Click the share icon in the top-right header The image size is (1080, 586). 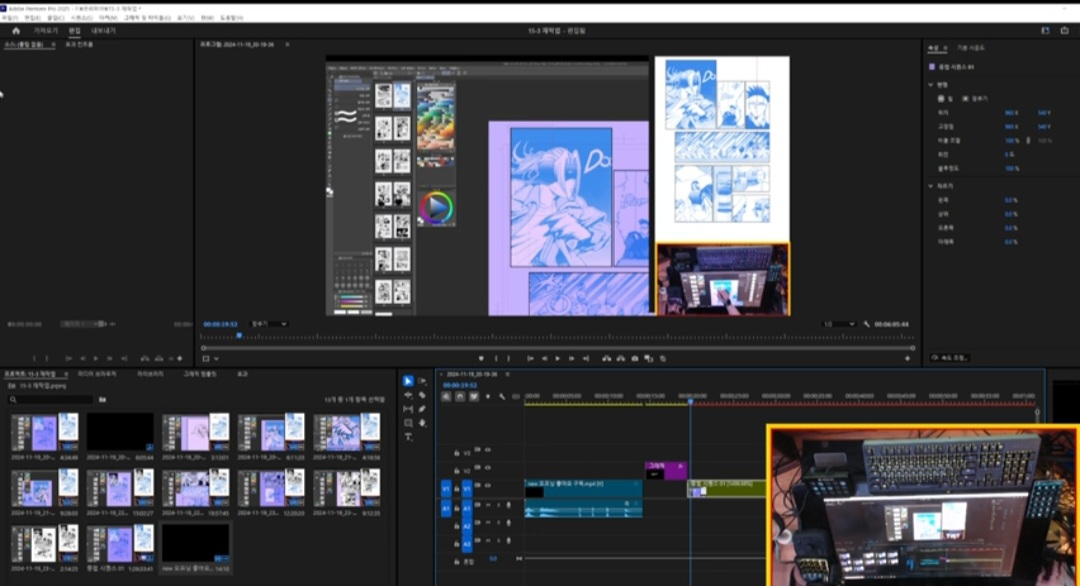point(1065,31)
